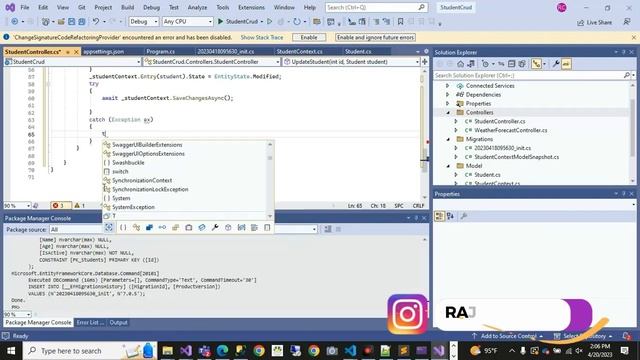The height and width of the screenshot is (360, 640).
Task: Click the bookmark toolbar icon
Action: (400, 22)
